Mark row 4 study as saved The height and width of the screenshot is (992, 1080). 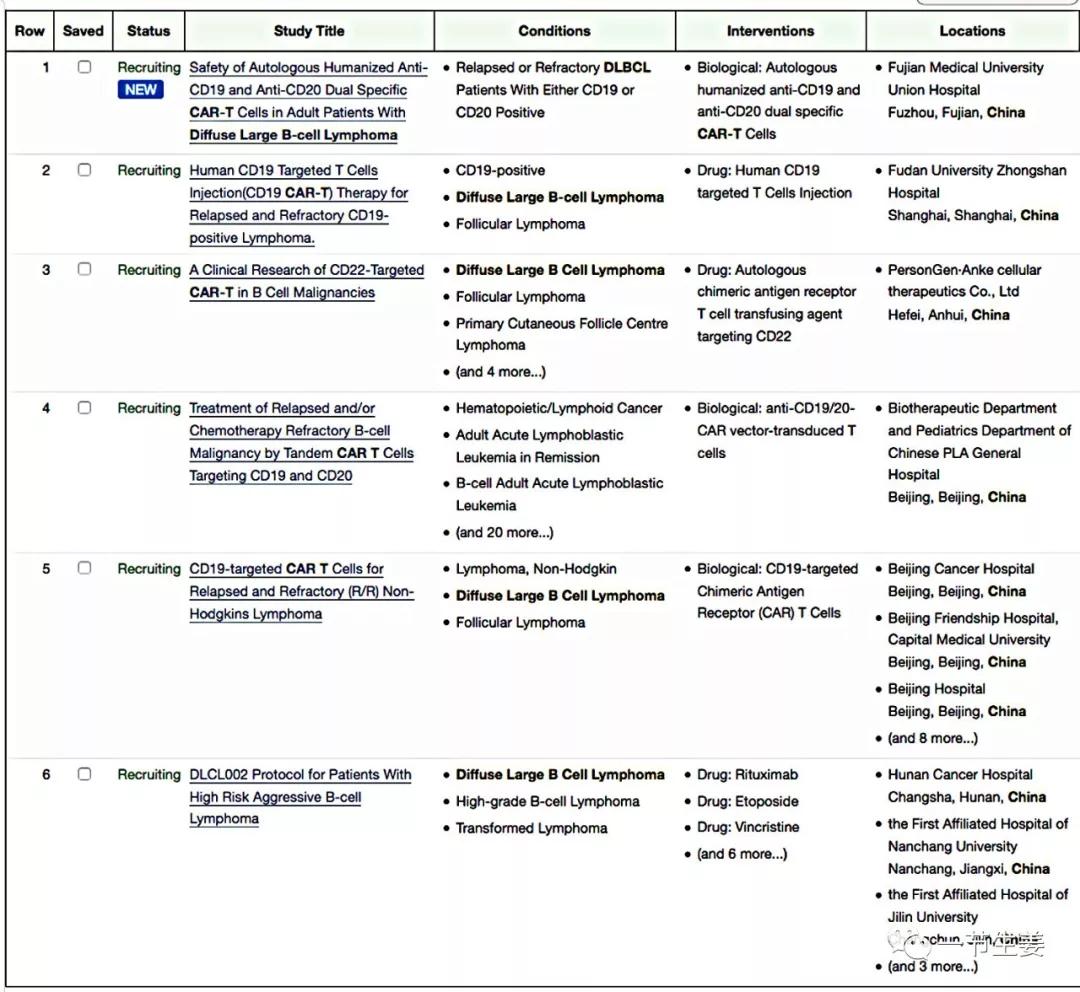[84, 408]
